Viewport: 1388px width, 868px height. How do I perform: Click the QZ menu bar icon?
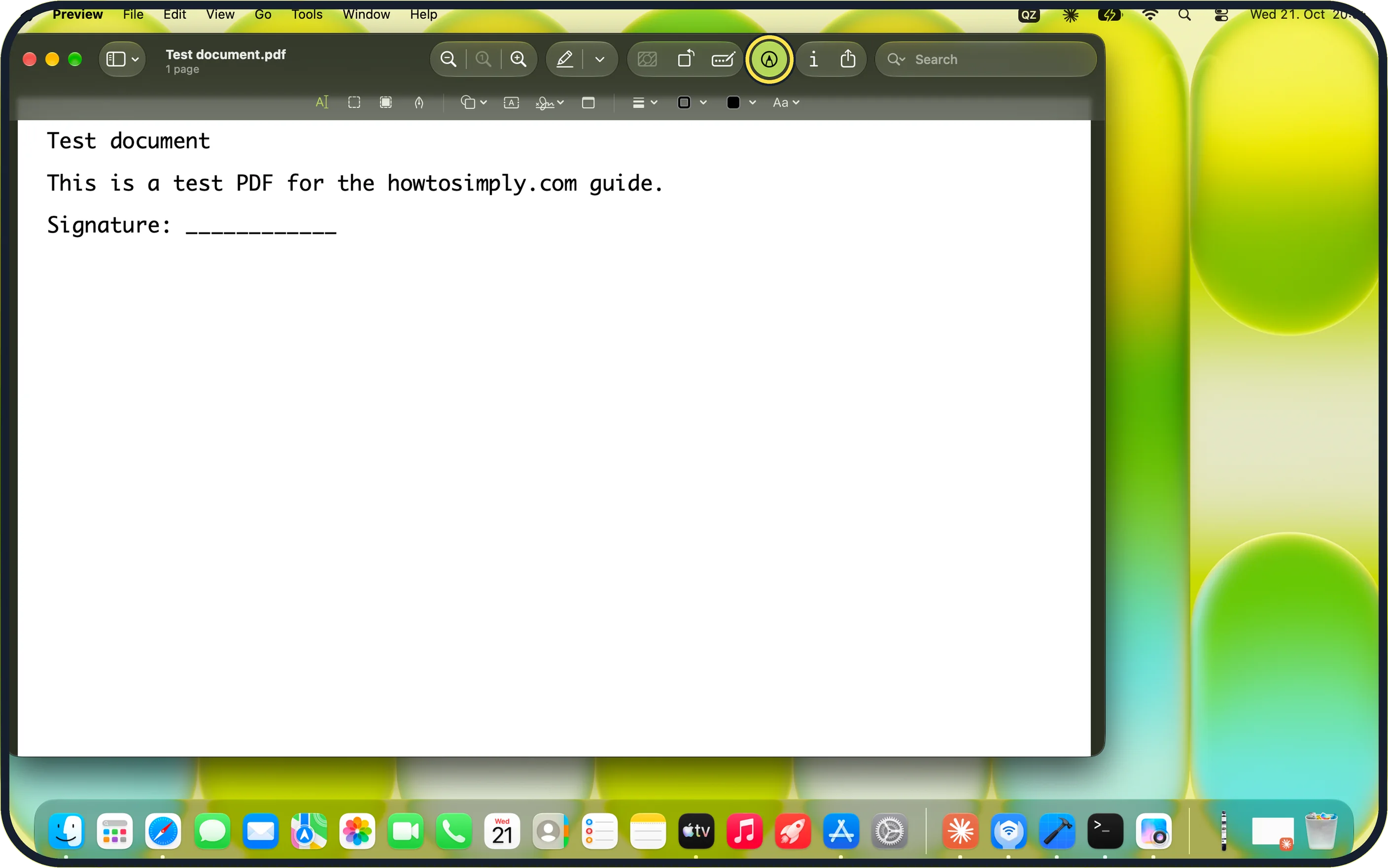[x=1029, y=15]
